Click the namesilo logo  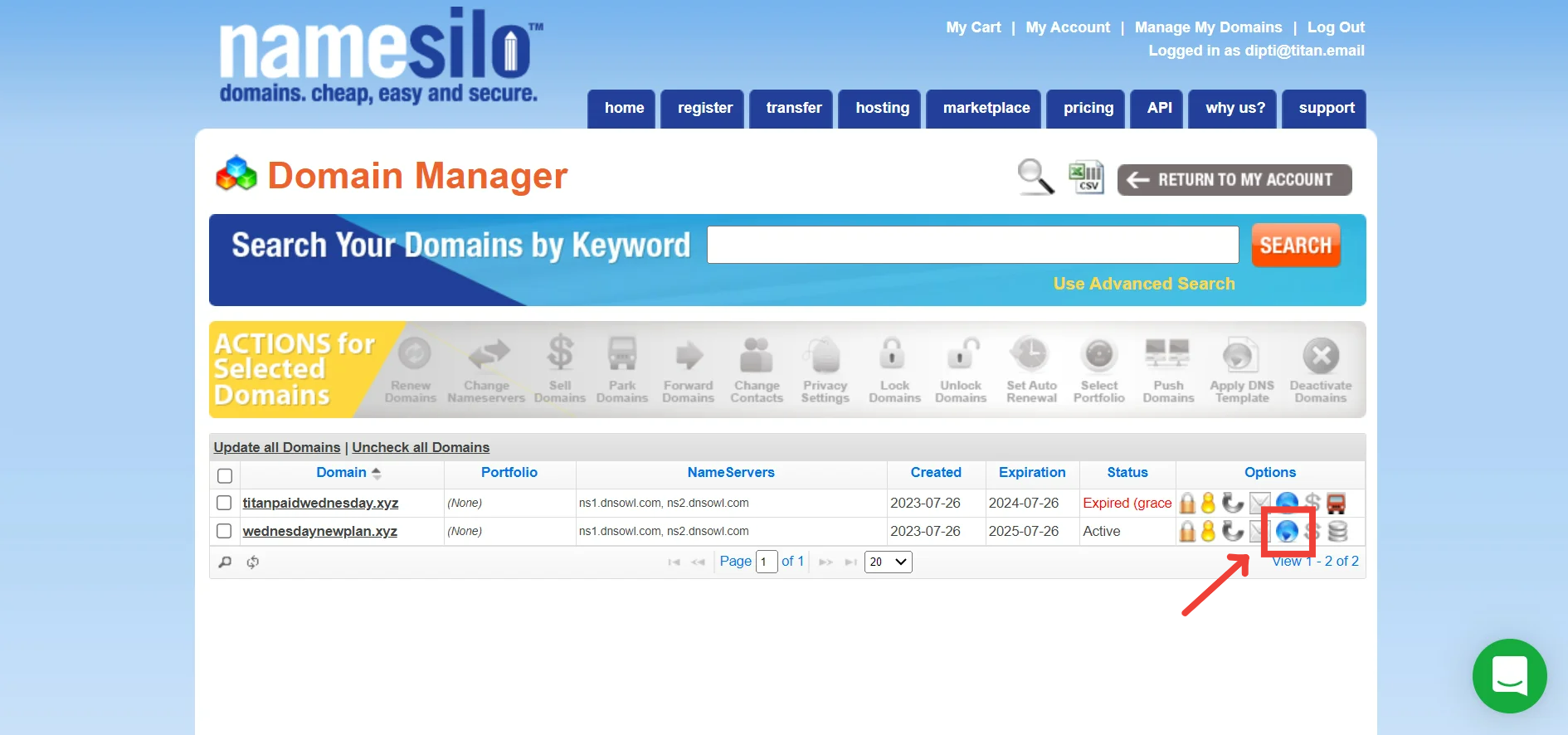coord(380,56)
